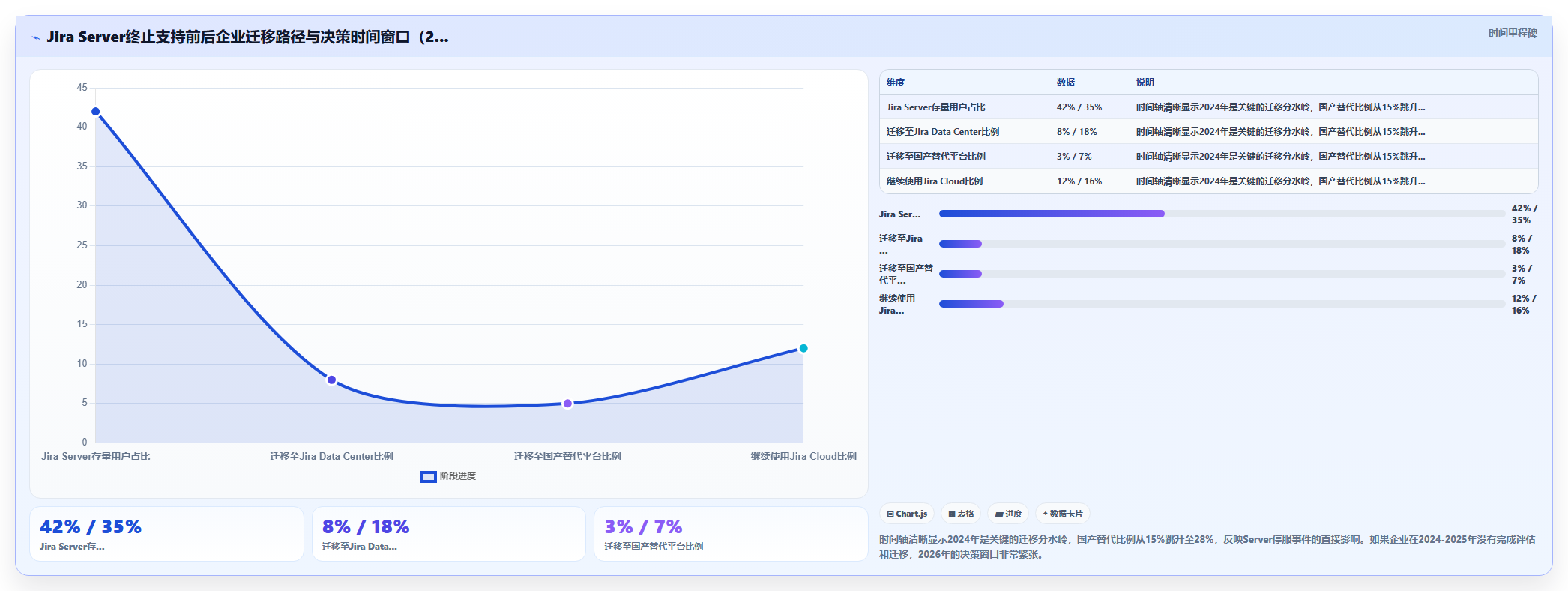Click the chart data point for Jira Server存量用户占比
1568x591 pixels.
pos(96,112)
